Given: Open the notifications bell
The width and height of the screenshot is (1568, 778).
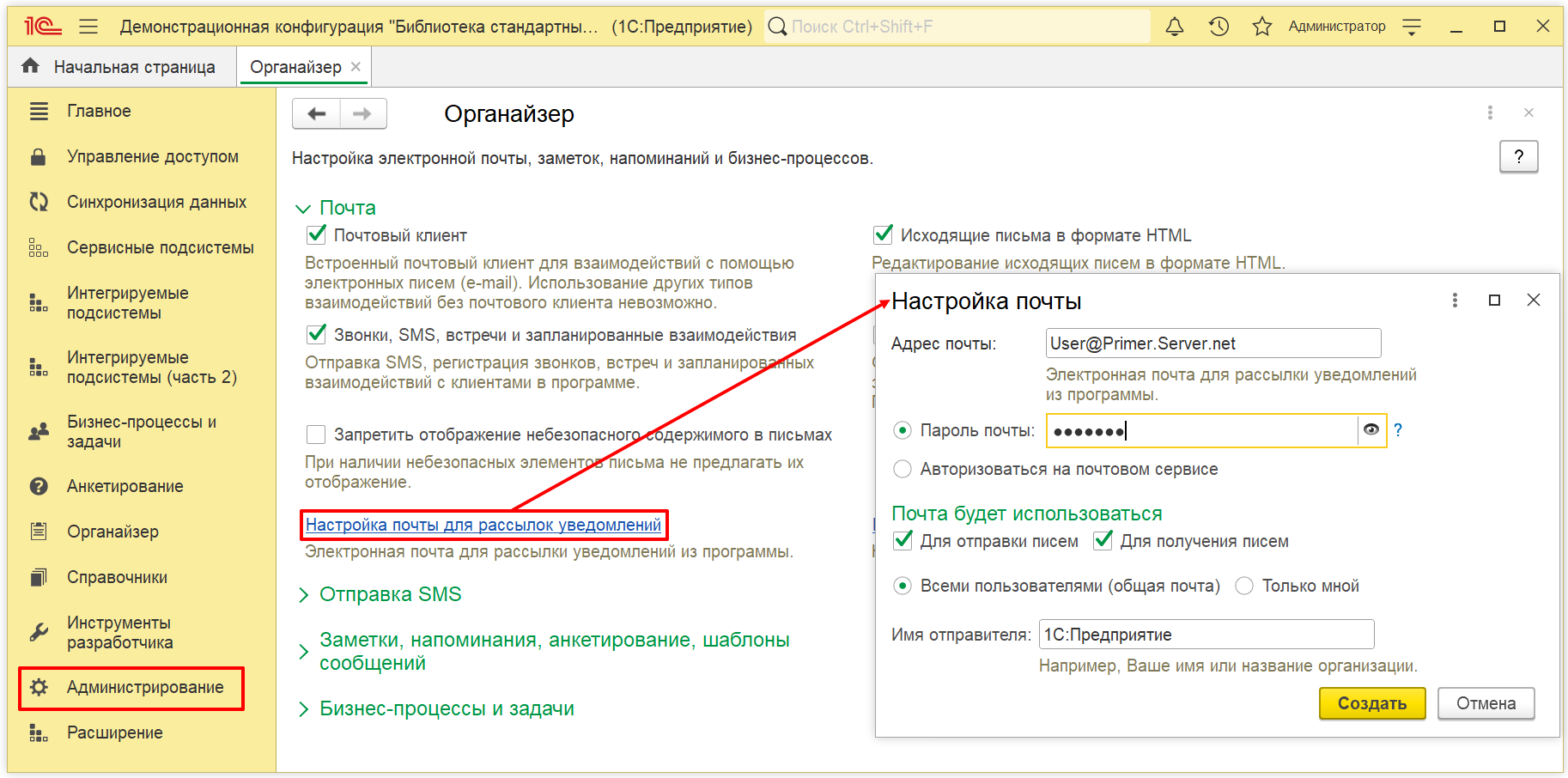Looking at the screenshot, I should pyautogui.click(x=1175, y=27).
